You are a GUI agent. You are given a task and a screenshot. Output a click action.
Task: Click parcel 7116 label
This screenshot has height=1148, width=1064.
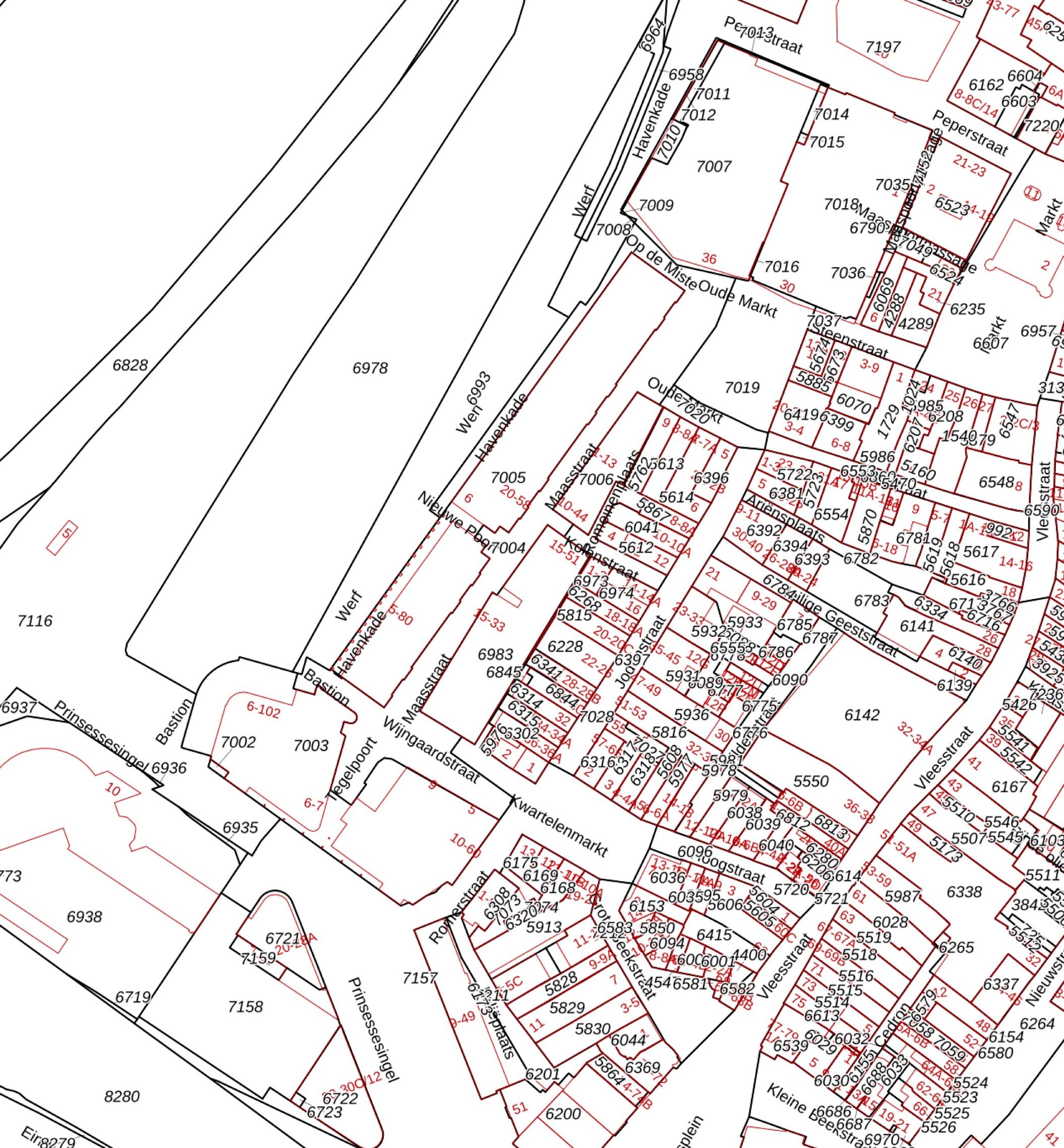point(35,621)
